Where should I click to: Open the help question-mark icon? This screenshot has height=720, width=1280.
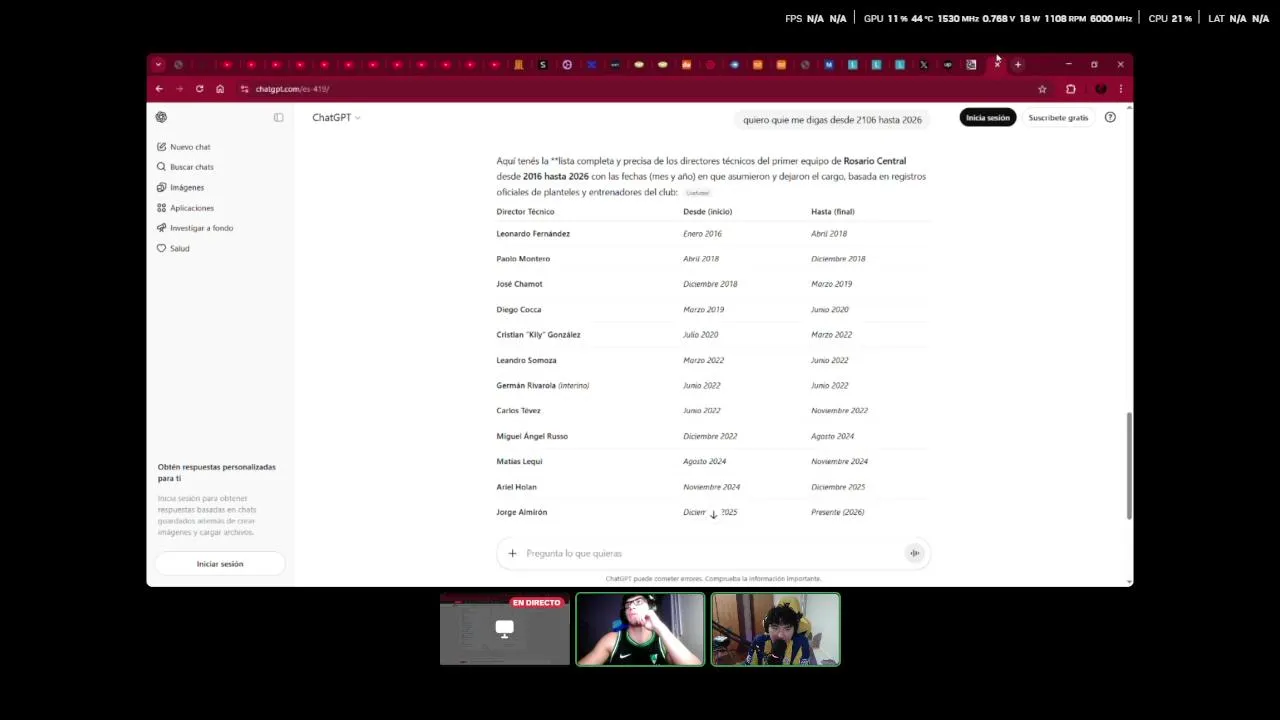pyautogui.click(x=1110, y=117)
